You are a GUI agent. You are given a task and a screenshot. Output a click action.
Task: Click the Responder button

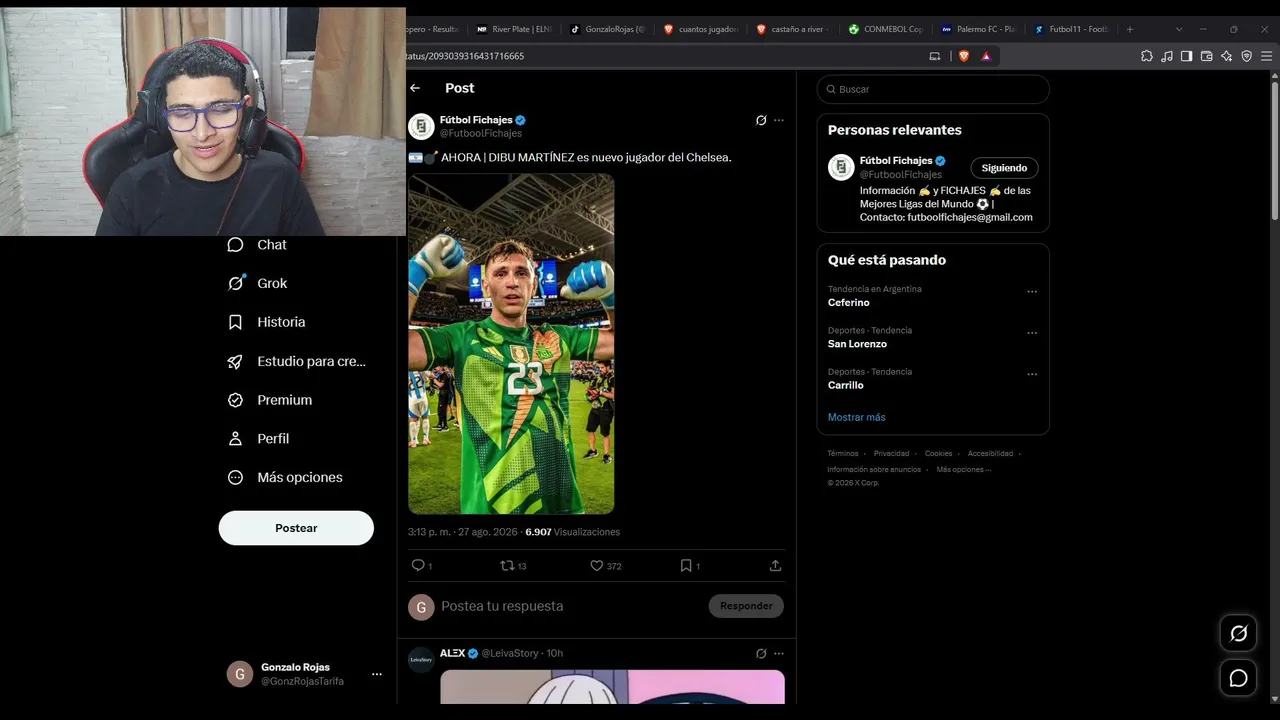click(x=746, y=606)
